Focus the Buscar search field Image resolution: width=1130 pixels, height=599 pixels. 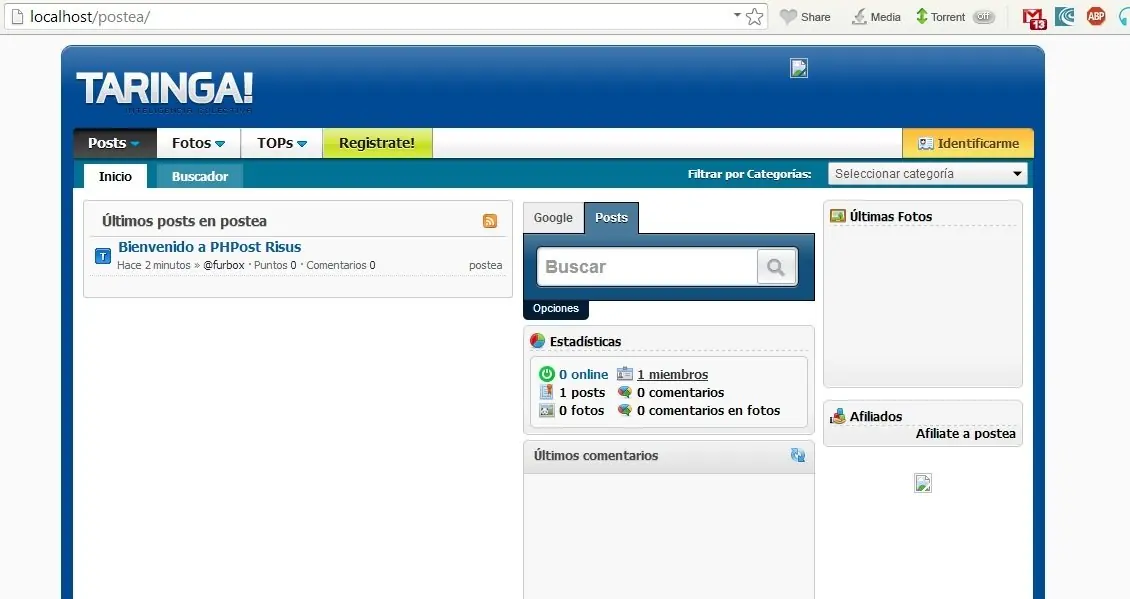click(647, 267)
